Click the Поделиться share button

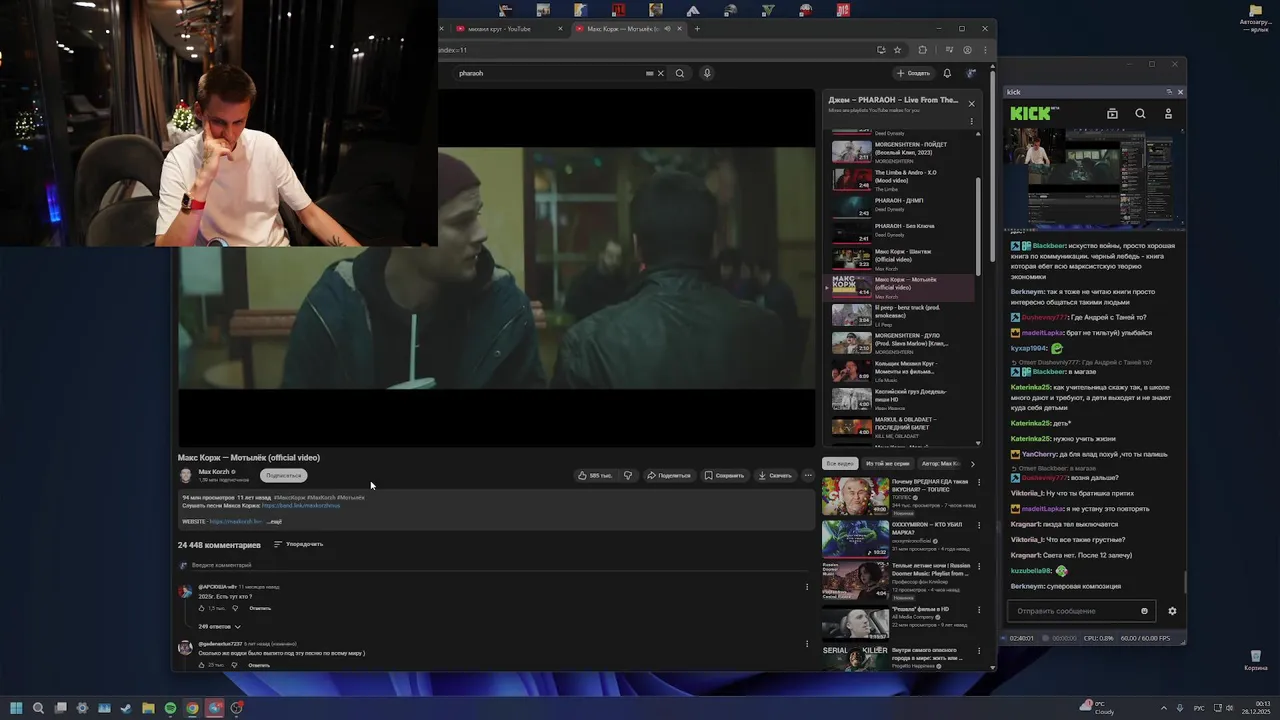click(669, 475)
